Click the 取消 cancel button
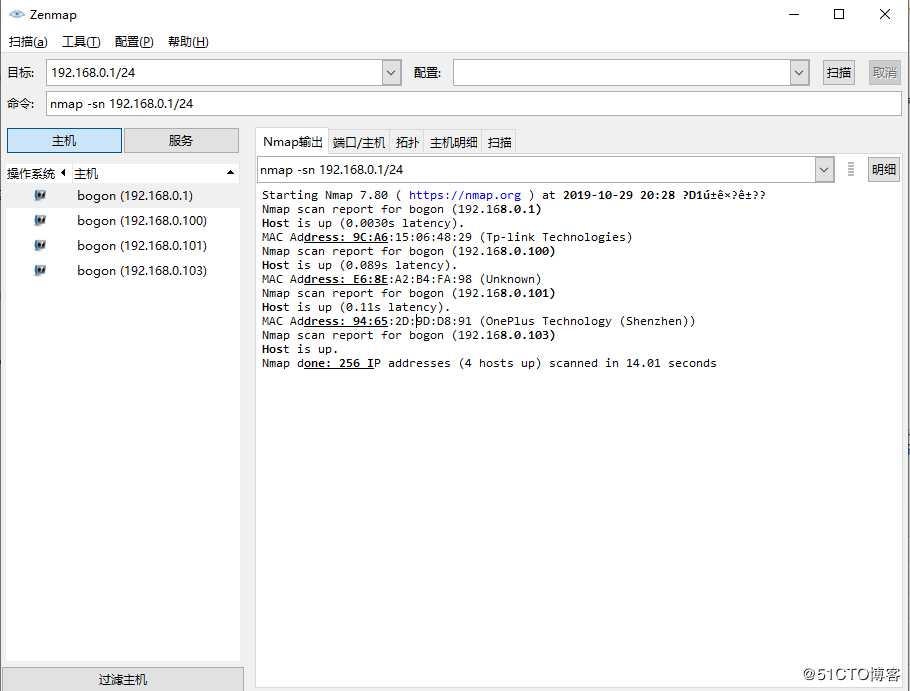 click(884, 73)
